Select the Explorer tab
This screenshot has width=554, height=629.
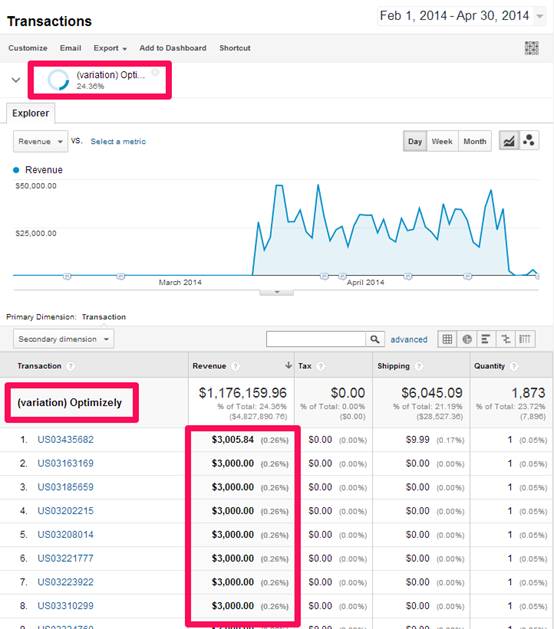pyautogui.click(x=30, y=113)
